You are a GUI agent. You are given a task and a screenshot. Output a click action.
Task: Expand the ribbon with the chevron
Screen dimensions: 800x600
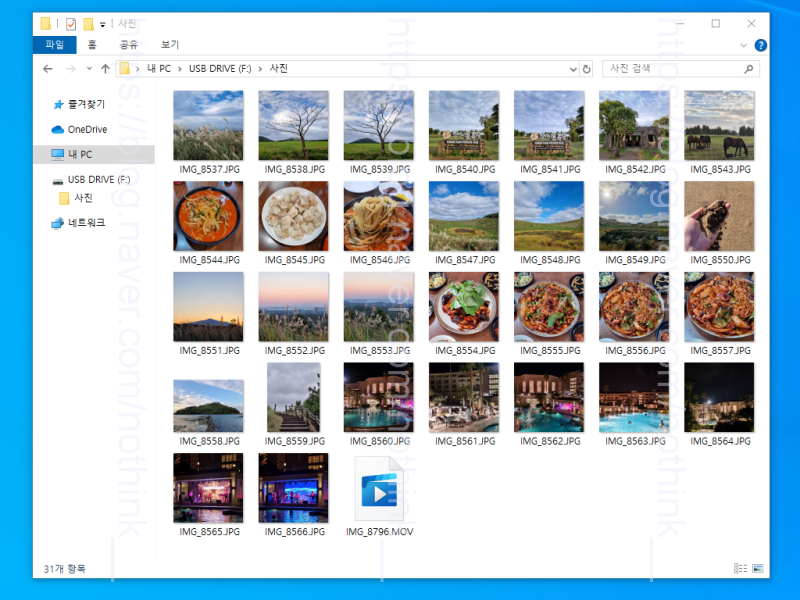743,45
